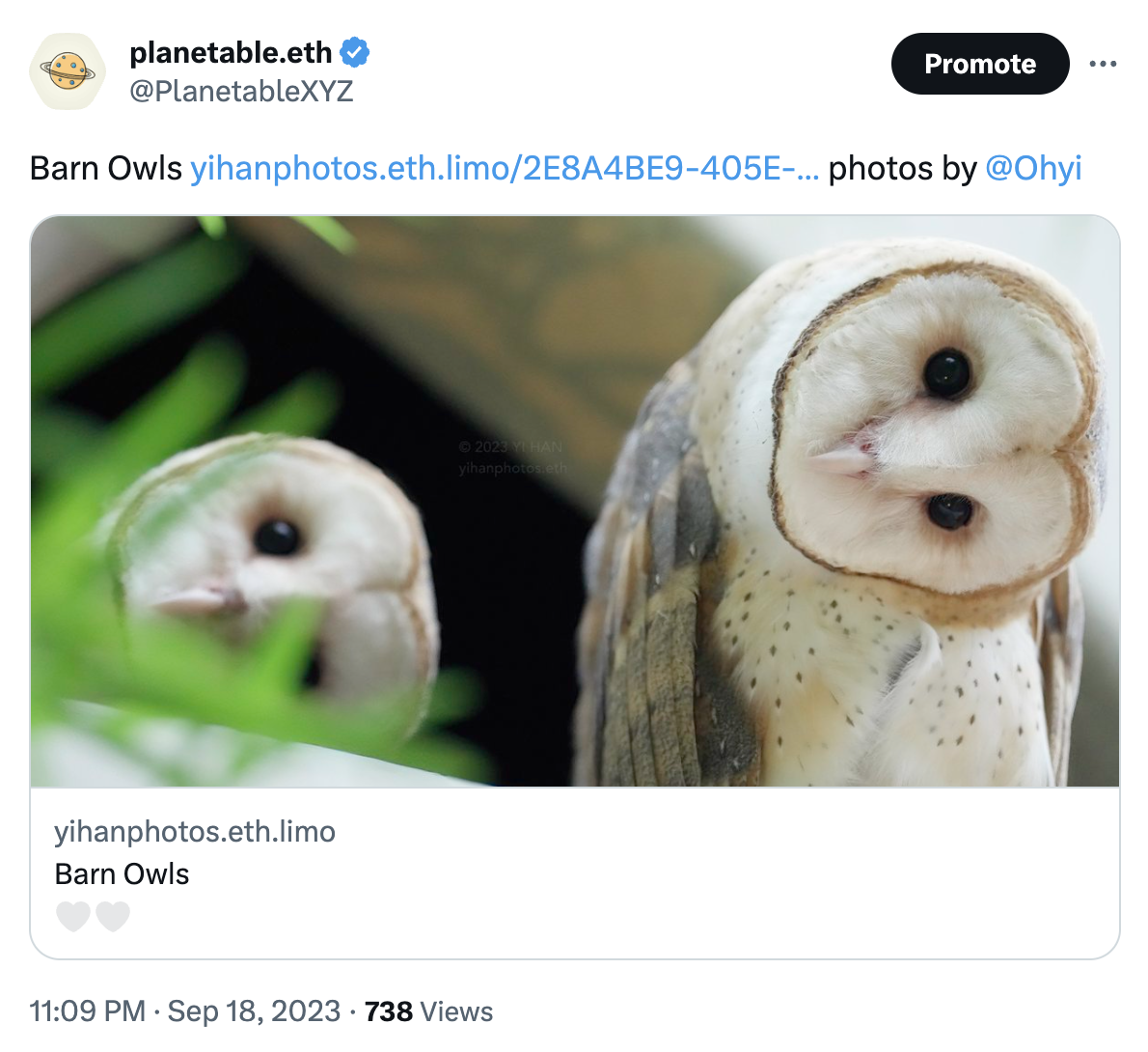Click the Sep 18, 2023 date
This screenshot has width=1148, height=1052.
tap(254, 1011)
